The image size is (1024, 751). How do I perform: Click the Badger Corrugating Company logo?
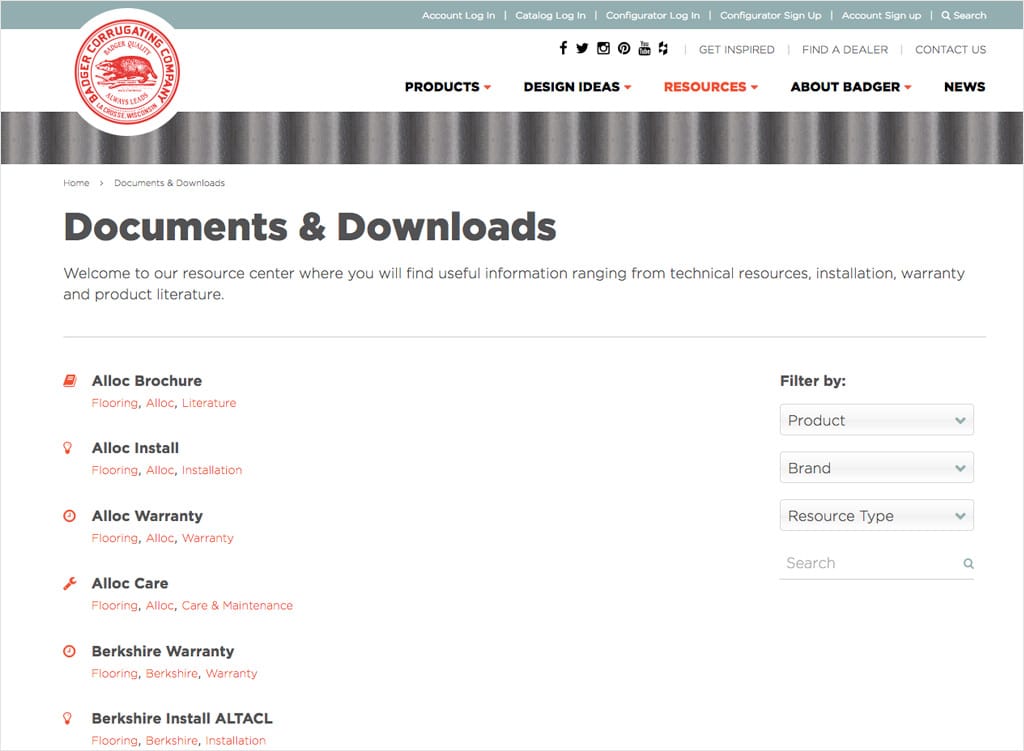tap(127, 72)
